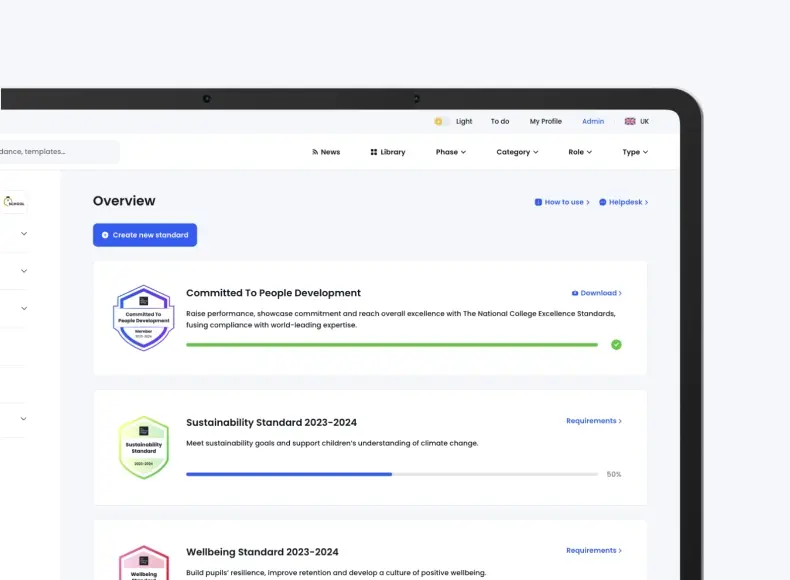Go to My Profile
Viewport: 790px width, 580px height.
pyautogui.click(x=545, y=121)
